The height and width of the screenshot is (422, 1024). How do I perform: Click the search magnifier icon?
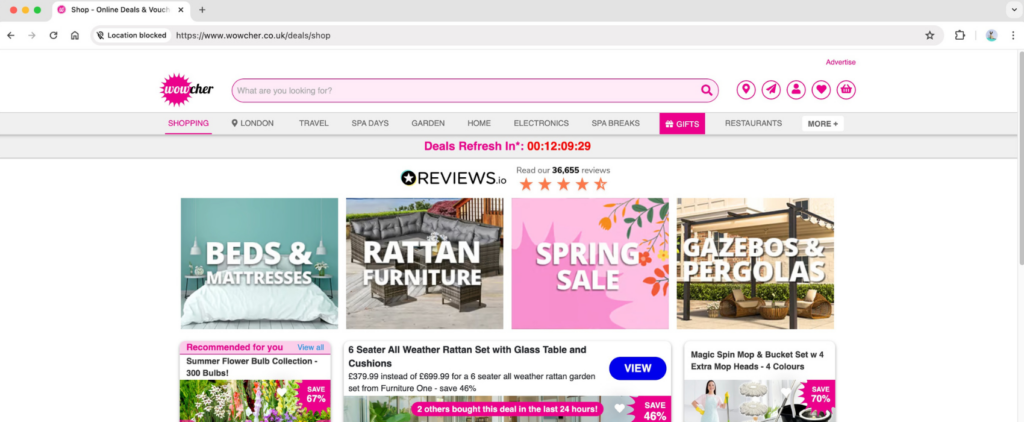707,90
